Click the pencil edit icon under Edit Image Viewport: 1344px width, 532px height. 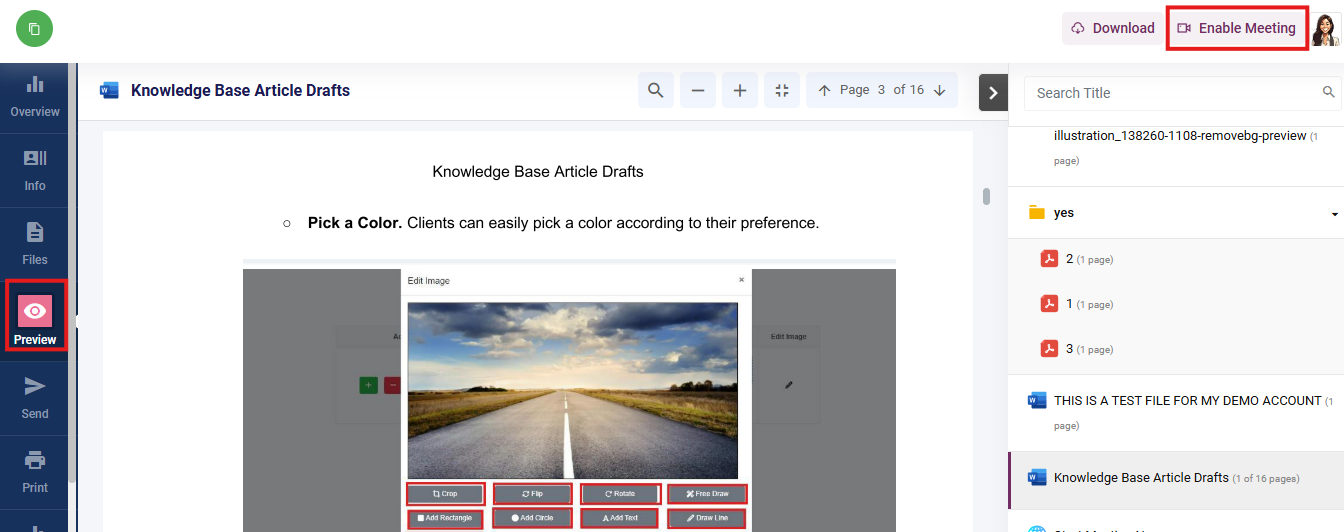click(788, 384)
